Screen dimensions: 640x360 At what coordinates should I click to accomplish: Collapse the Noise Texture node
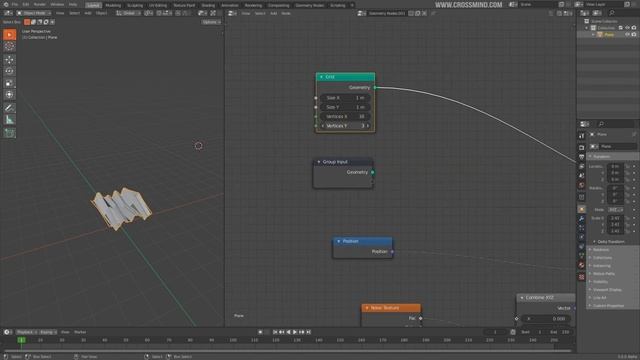coord(367,308)
